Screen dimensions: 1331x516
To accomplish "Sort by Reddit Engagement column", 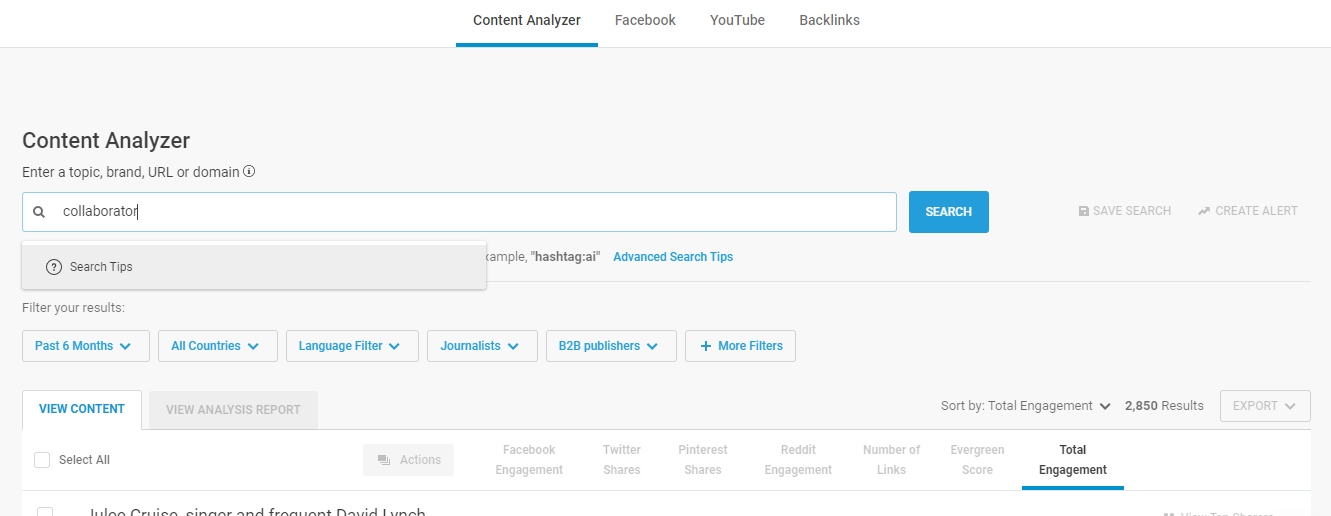I will coord(799,460).
